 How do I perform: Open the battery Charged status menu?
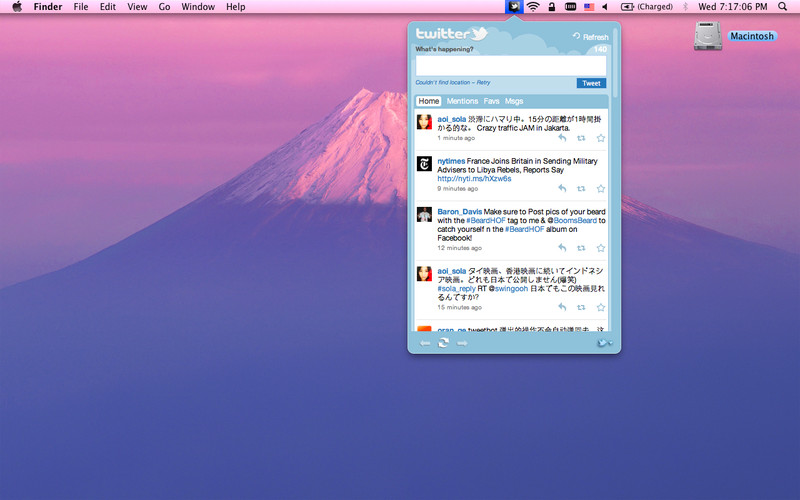tap(646, 7)
